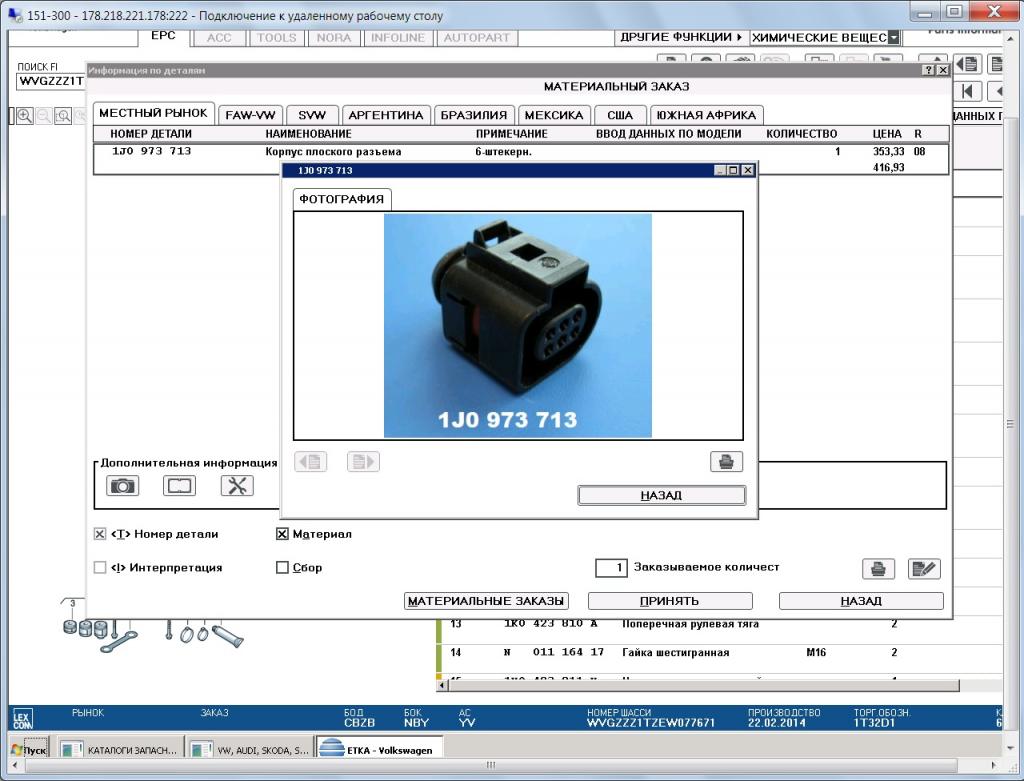Click the wrench and screwdriver tools icon

(x=237, y=486)
